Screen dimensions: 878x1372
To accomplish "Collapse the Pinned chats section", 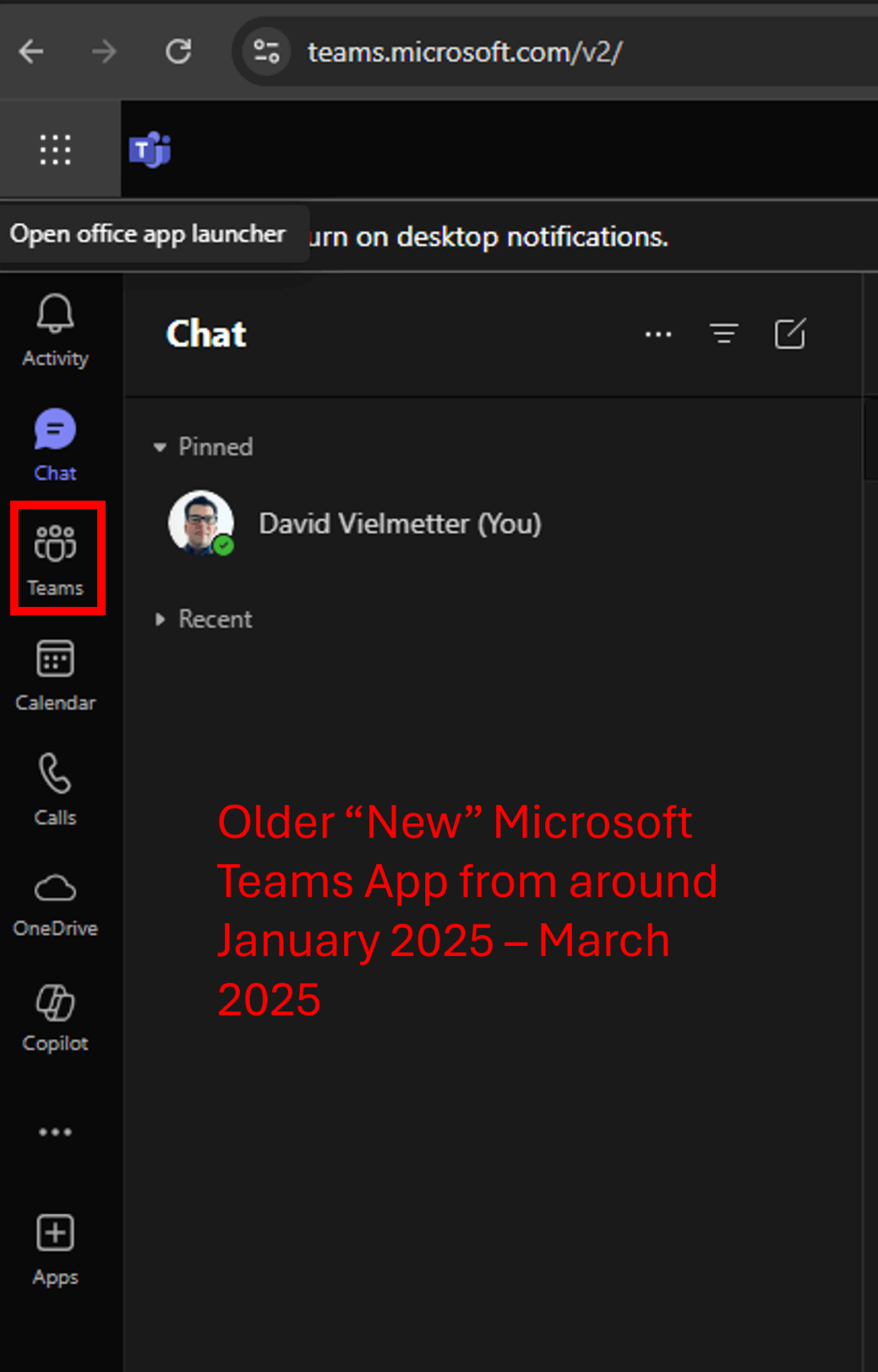I will 160,447.
